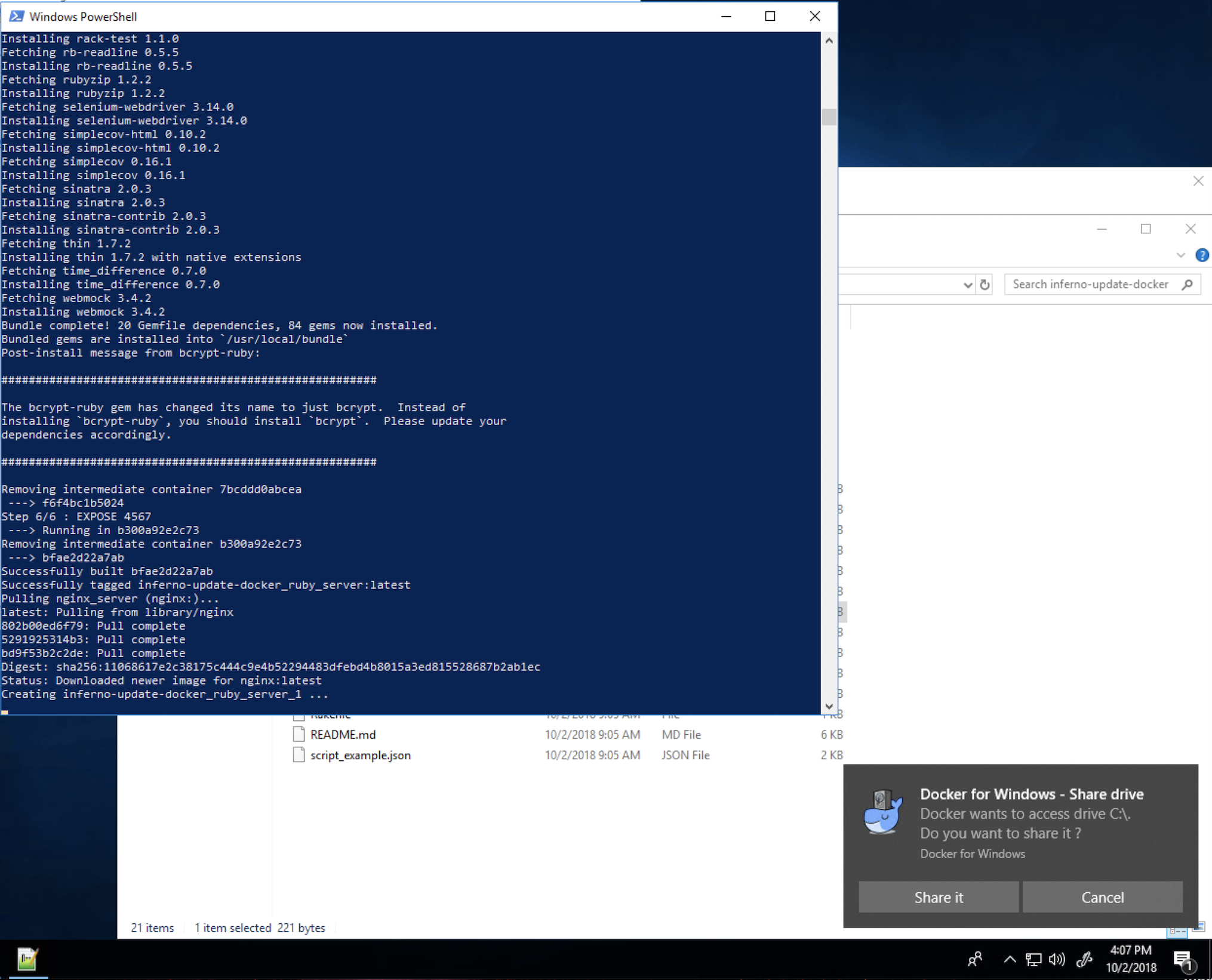The height and width of the screenshot is (980, 1212).
Task: Click the Docker whale icon in notification
Action: coord(882,812)
